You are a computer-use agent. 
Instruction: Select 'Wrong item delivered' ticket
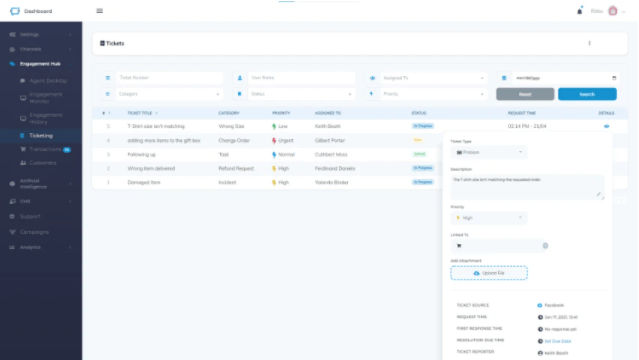[x=151, y=168]
